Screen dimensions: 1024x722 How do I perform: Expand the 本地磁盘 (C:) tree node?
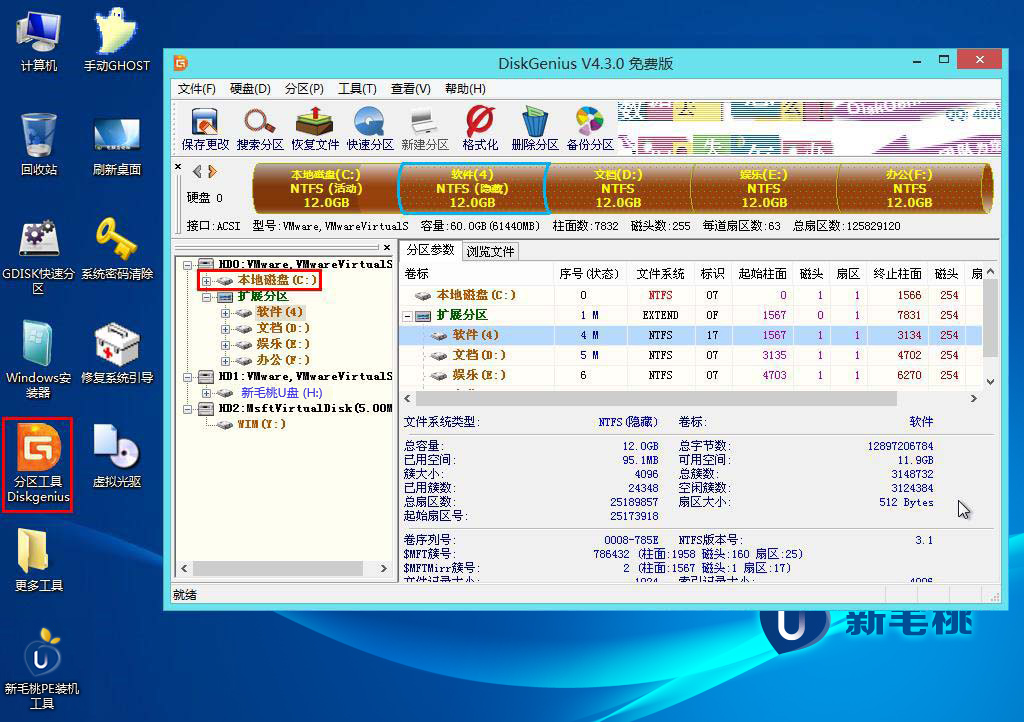coord(206,281)
